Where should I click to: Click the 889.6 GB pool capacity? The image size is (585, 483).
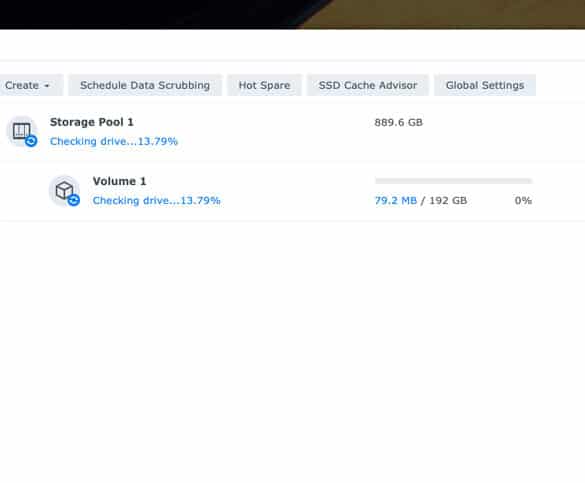(x=398, y=122)
